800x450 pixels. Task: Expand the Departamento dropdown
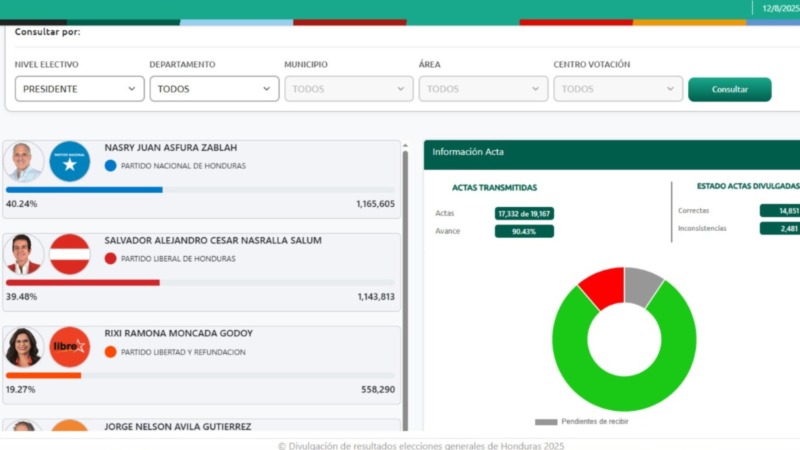click(214, 89)
